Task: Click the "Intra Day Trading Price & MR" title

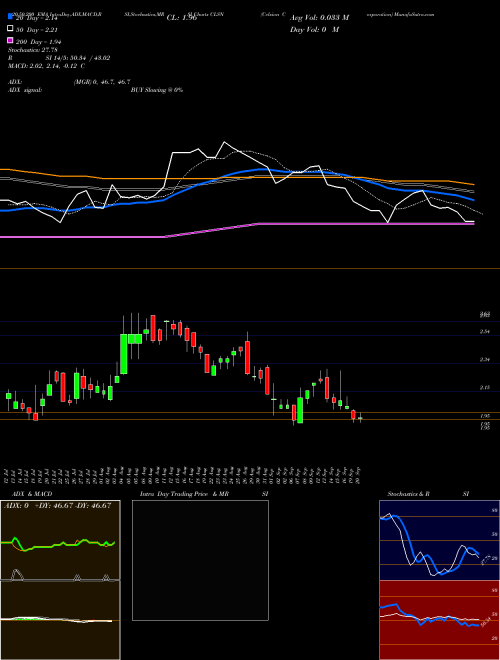Action: [x=184, y=494]
